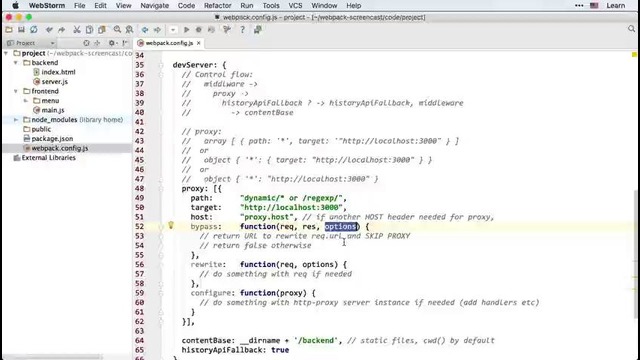This screenshot has height=360, width=640.
Task: Close the webpack.config.js tab
Action: coord(198,43)
